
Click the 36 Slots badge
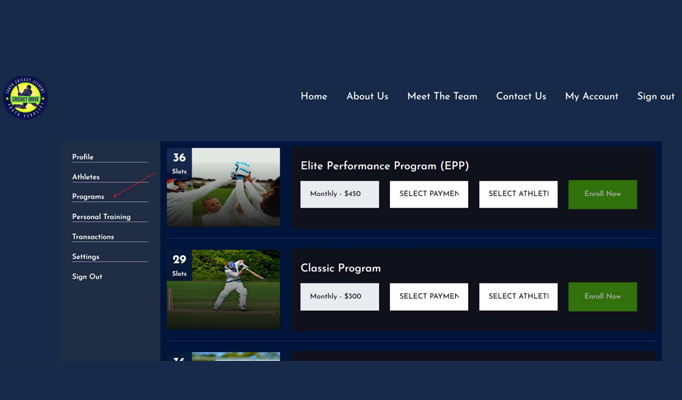point(179,163)
